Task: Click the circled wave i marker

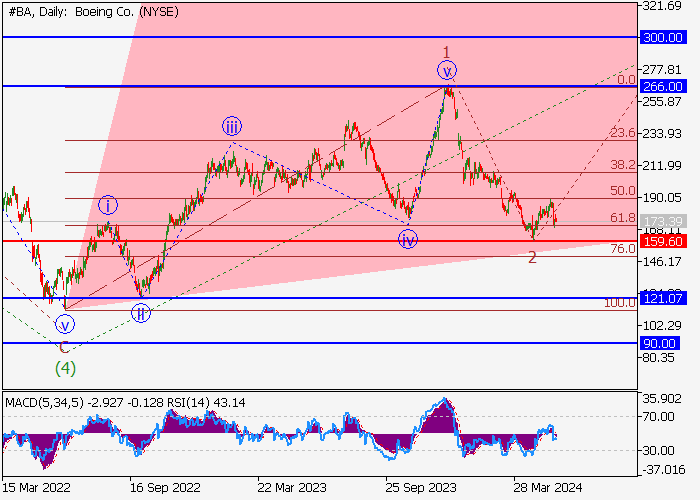Action: [x=108, y=206]
